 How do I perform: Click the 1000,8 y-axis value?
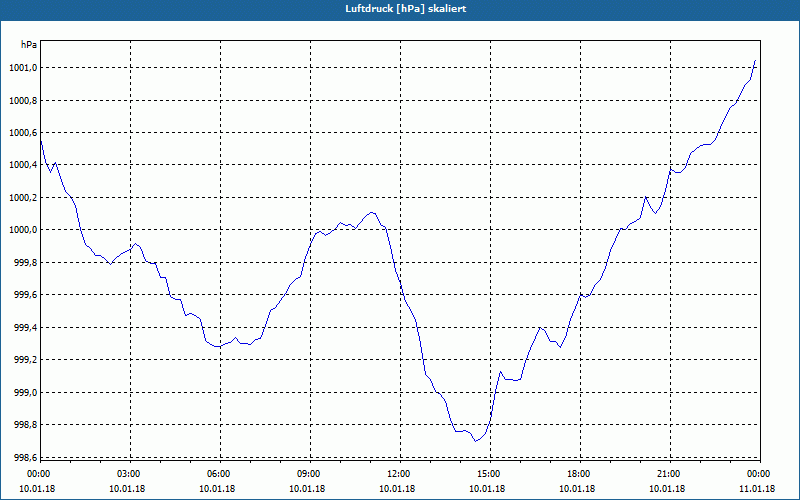click(23, 101)
